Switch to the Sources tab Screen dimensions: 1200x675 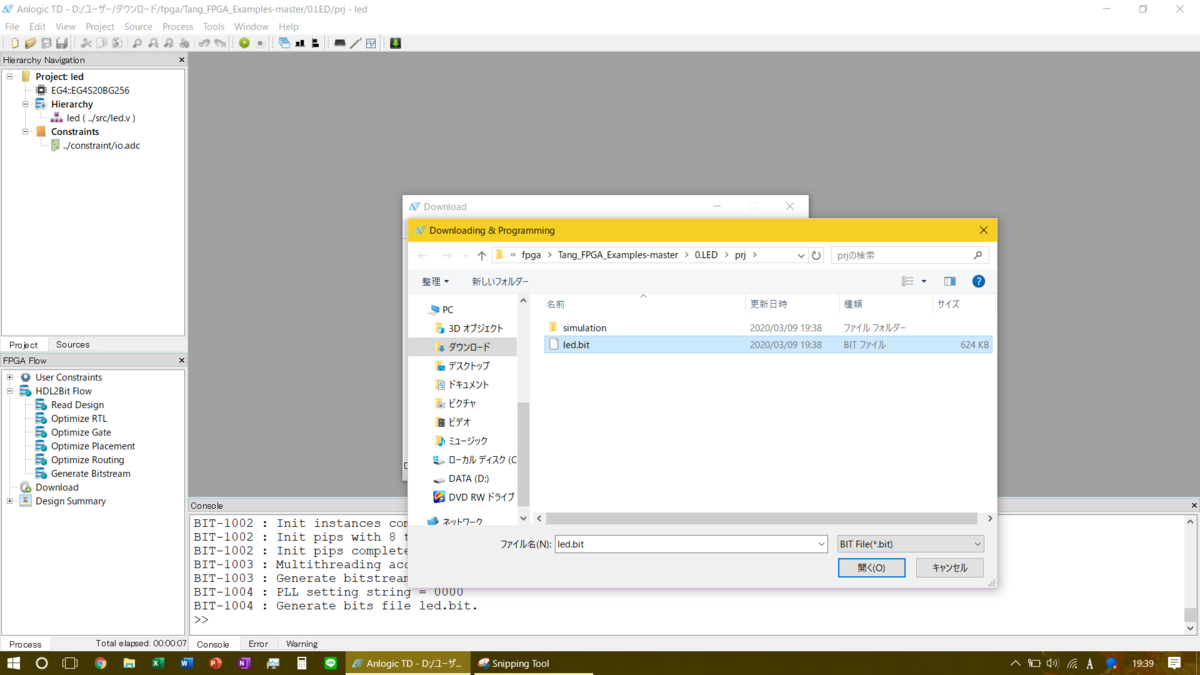(72, 344)
